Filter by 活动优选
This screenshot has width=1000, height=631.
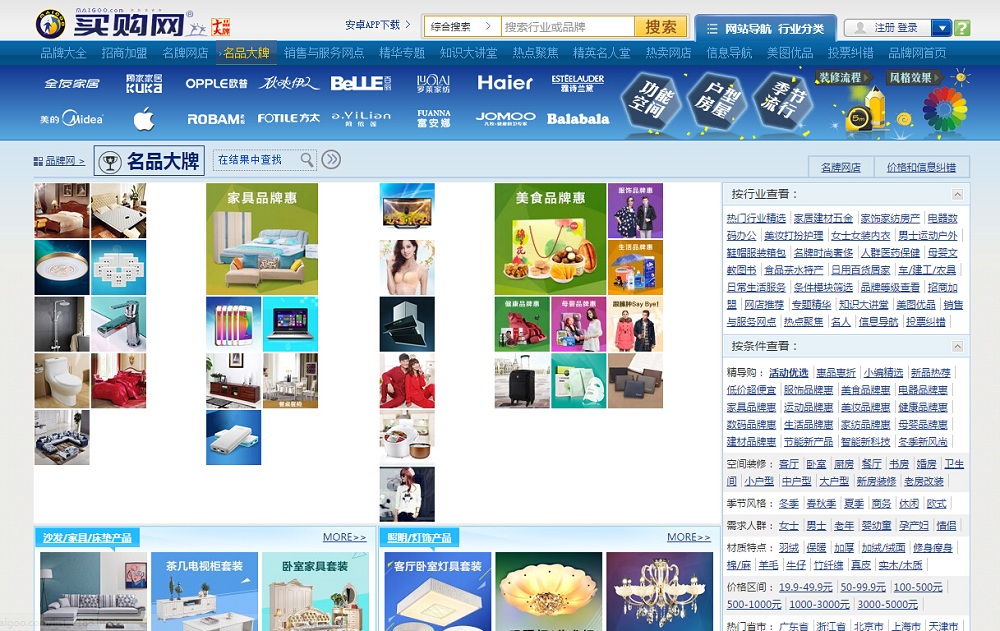788,373
